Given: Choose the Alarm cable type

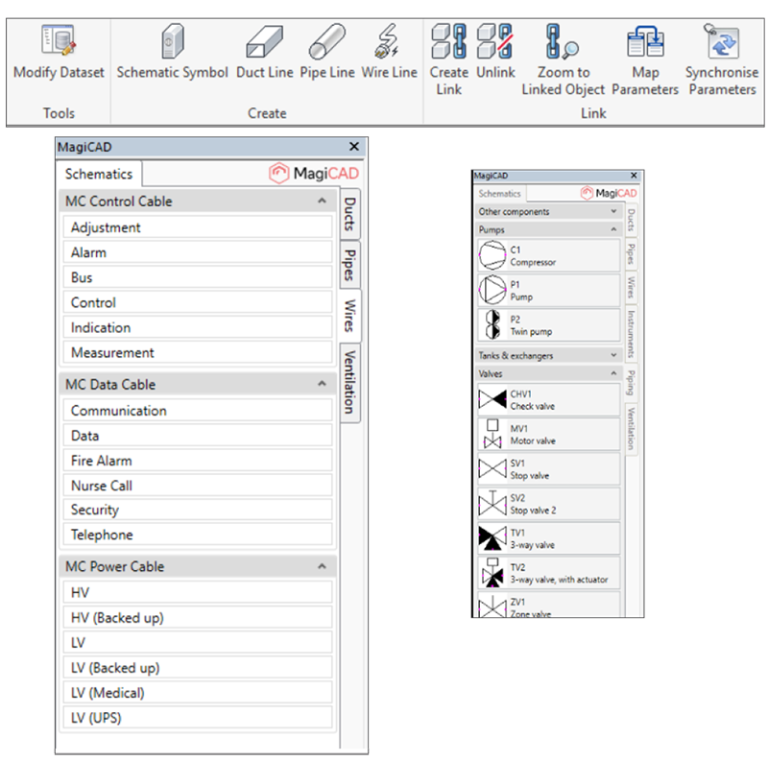Looking at the screenshot, I should (197, 252).
